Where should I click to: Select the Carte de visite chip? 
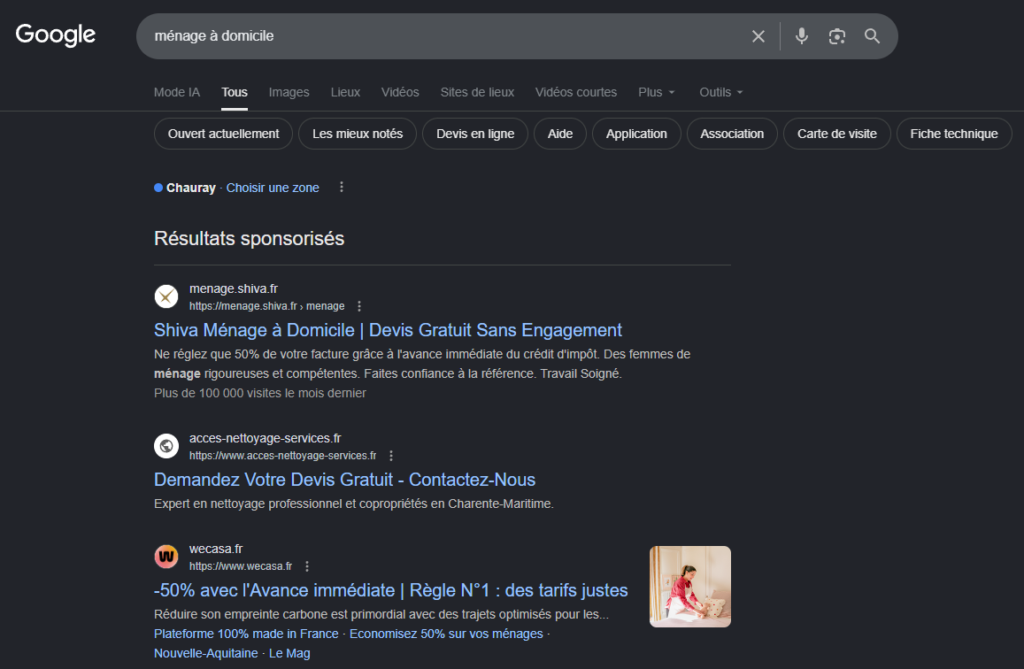tap(837, 134)
